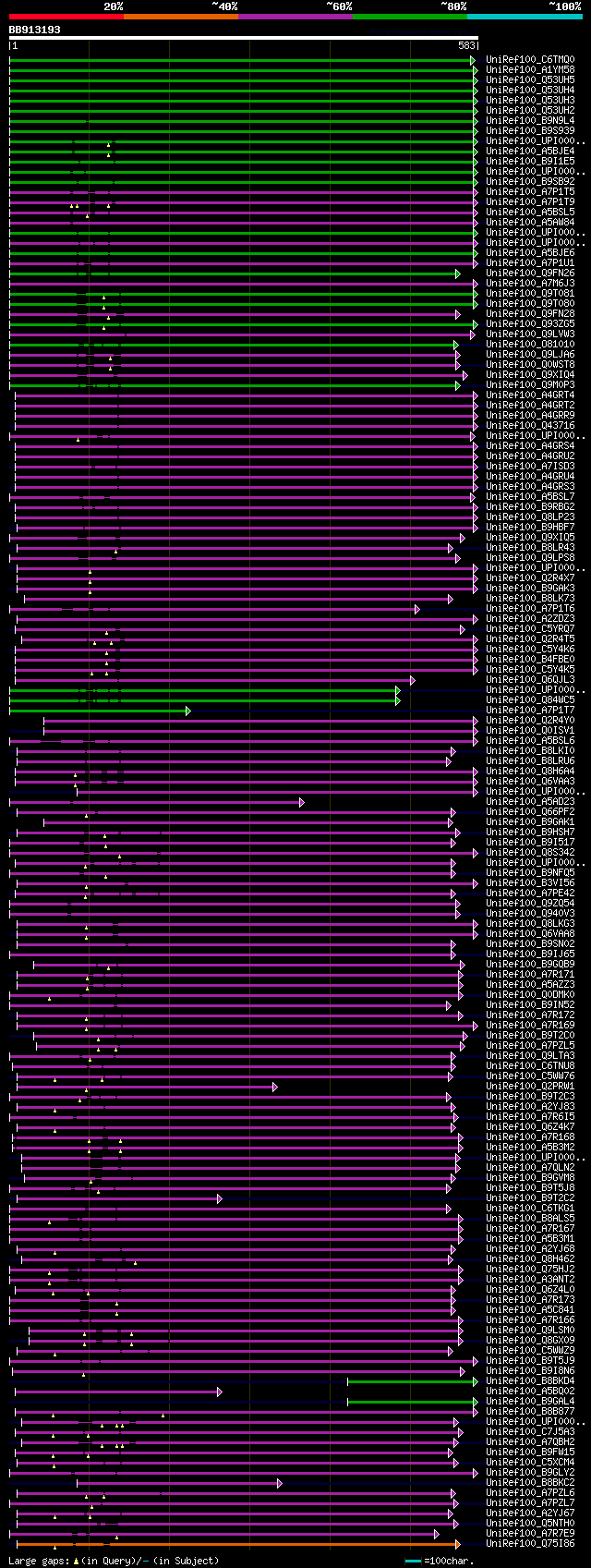
Task: Click the alignment bar for UniRef100_A5AD23
Action: pos(156,802)
